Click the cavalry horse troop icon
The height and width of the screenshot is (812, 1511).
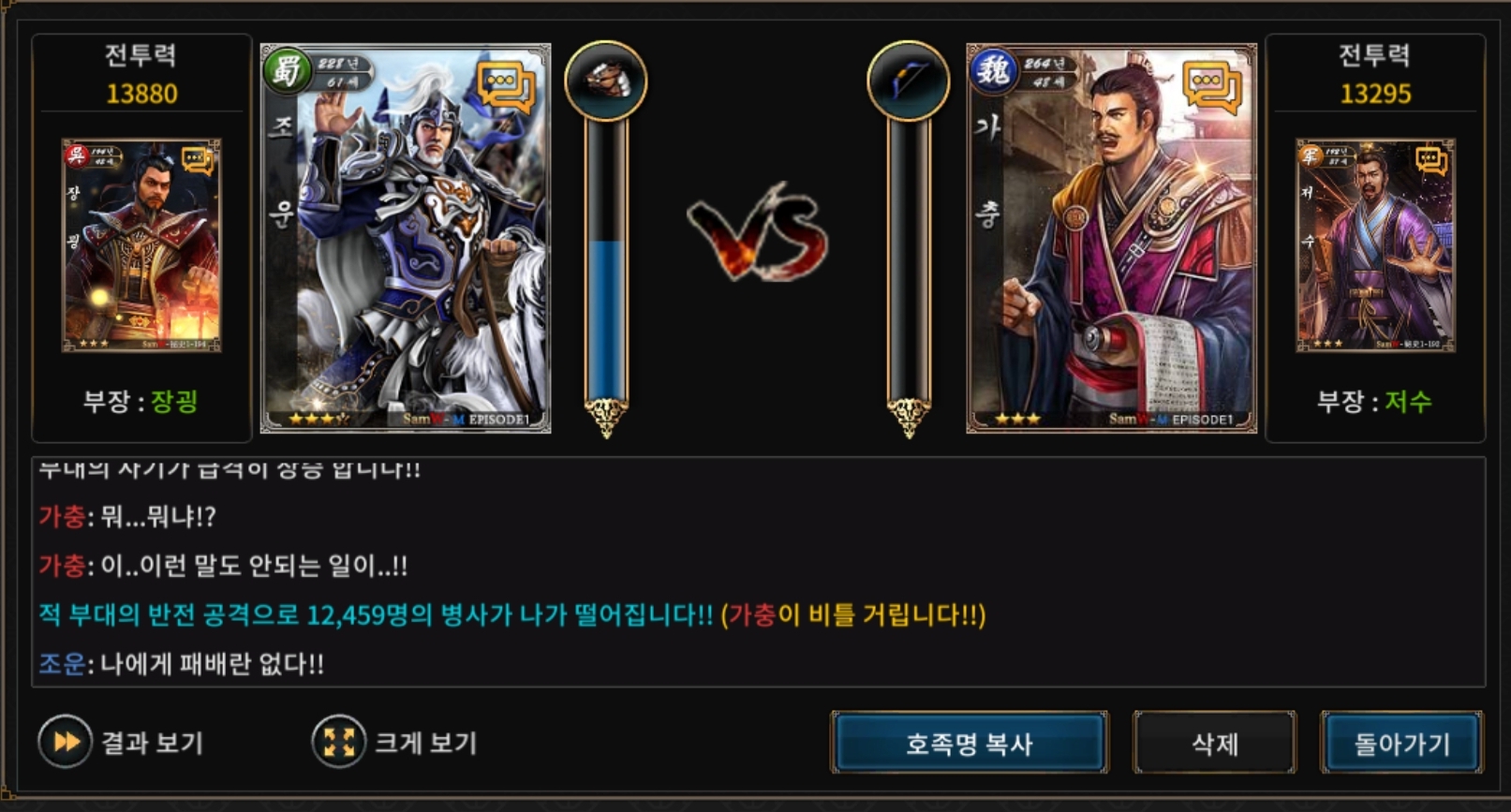[606, 81]
